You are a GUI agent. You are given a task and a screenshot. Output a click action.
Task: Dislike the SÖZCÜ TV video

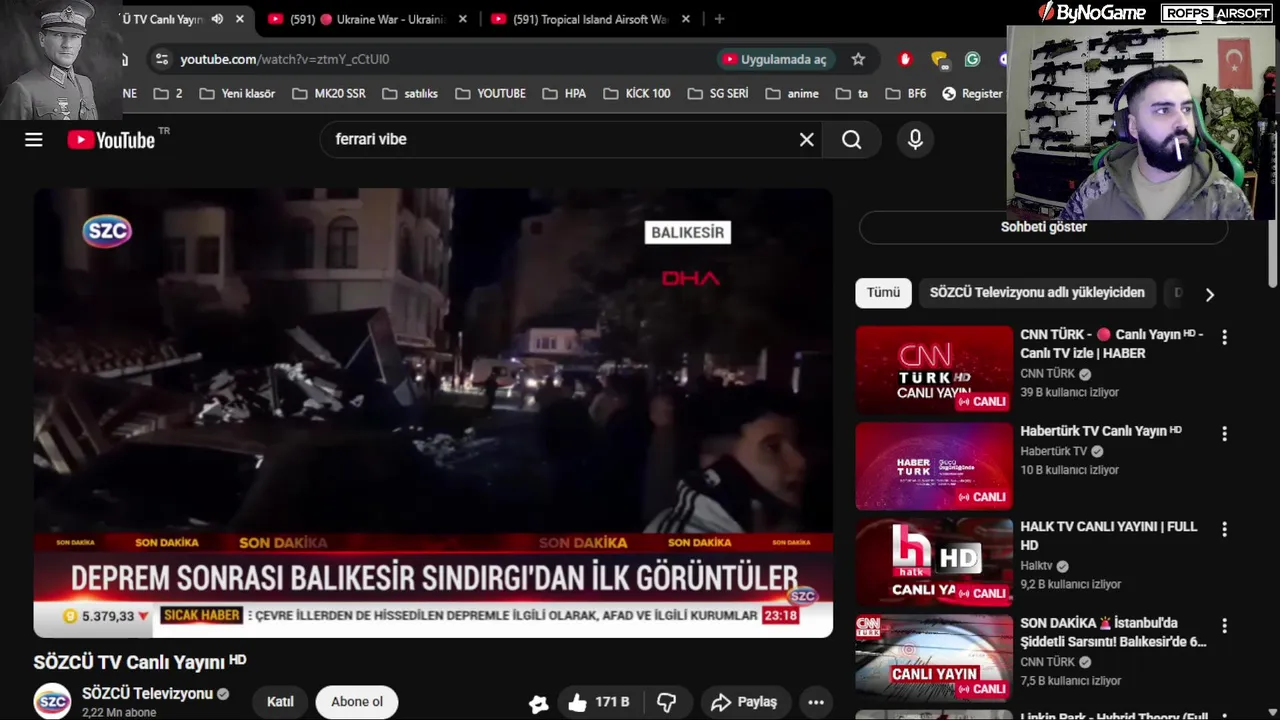(666, 702)
